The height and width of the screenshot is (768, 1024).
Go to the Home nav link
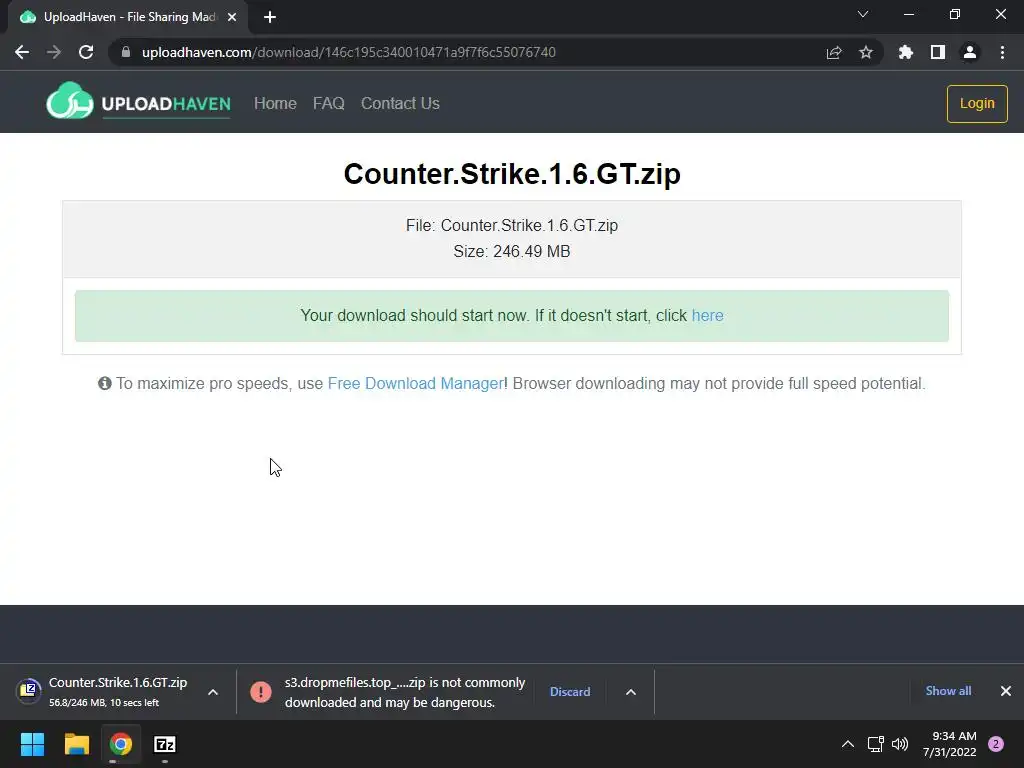pyautogui.click(x=275, y=103)
